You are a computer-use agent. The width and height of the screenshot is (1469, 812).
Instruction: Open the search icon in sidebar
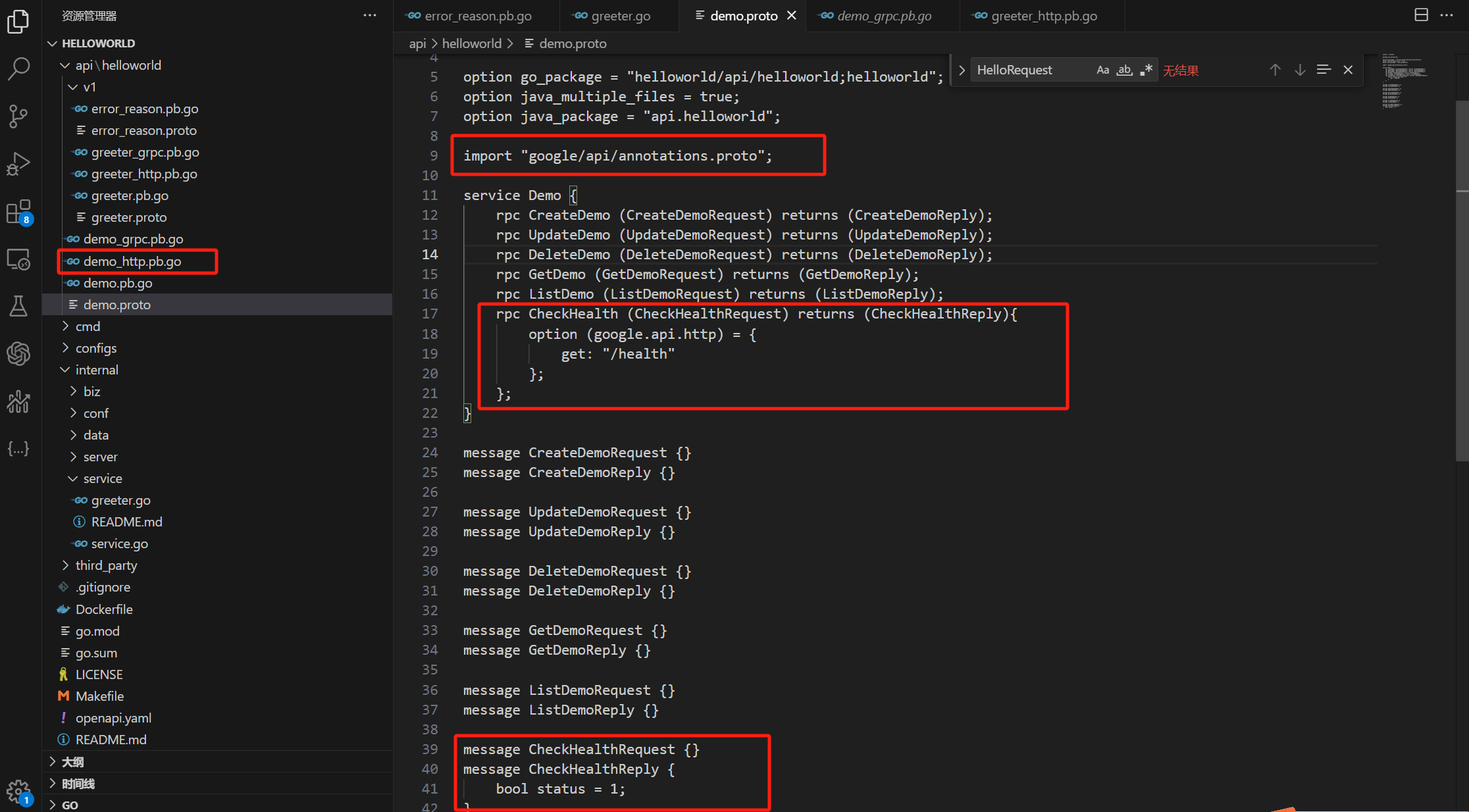click(x=20, y=68)
